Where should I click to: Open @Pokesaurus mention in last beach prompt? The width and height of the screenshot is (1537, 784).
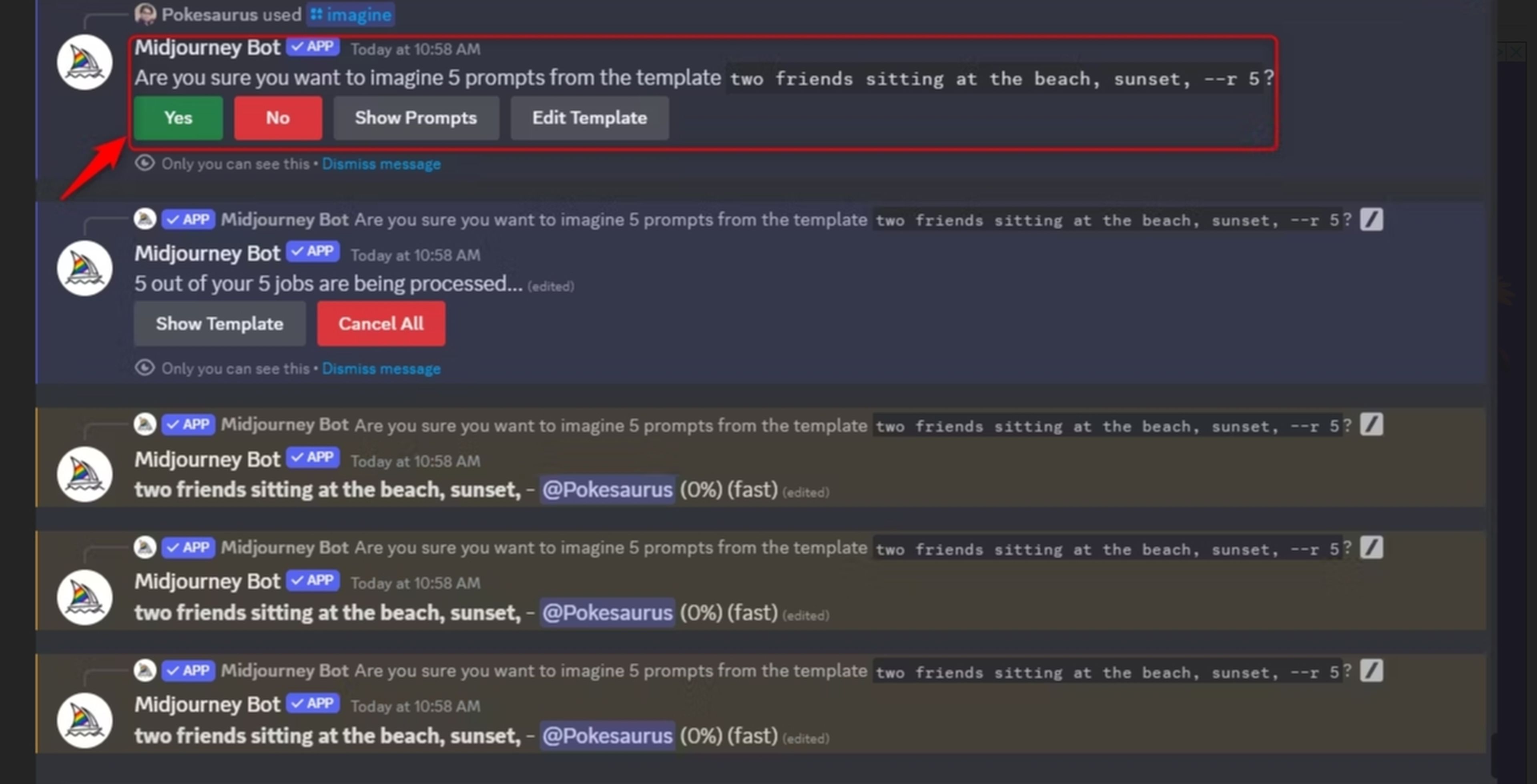[608, 736]
